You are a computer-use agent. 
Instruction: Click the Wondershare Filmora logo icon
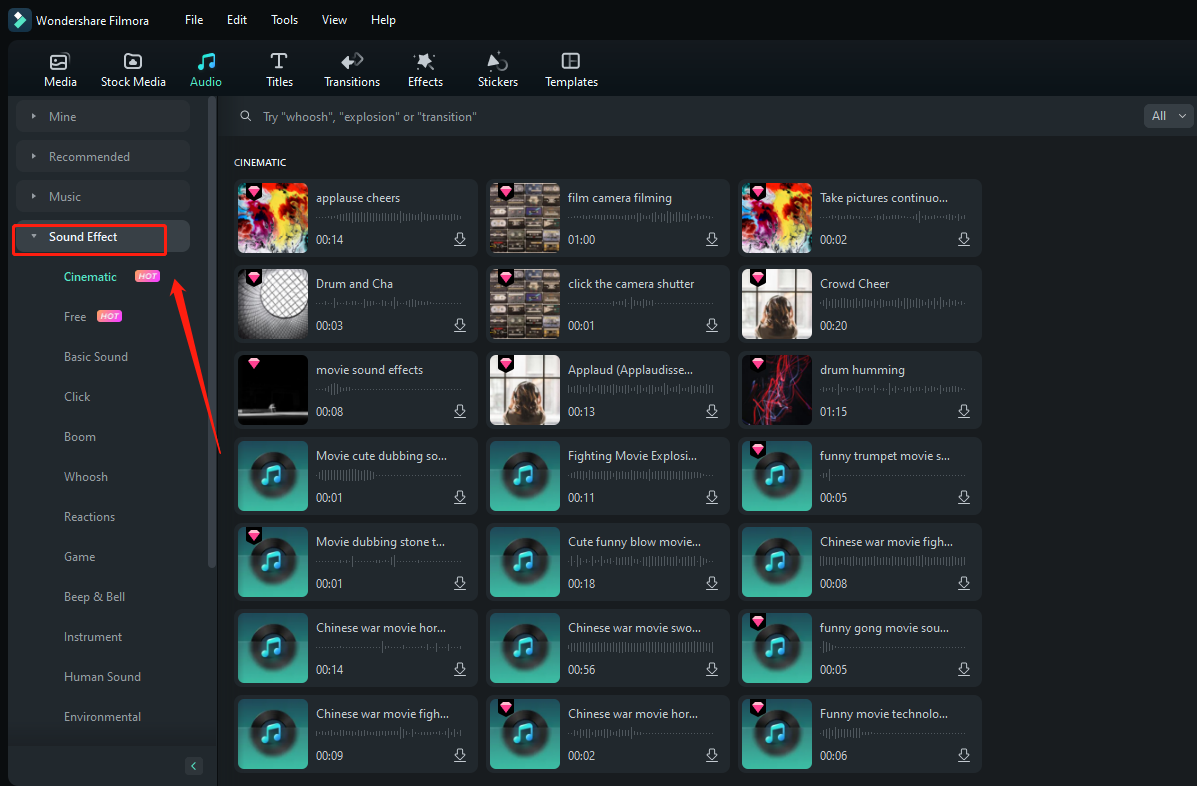click(19, 20)
